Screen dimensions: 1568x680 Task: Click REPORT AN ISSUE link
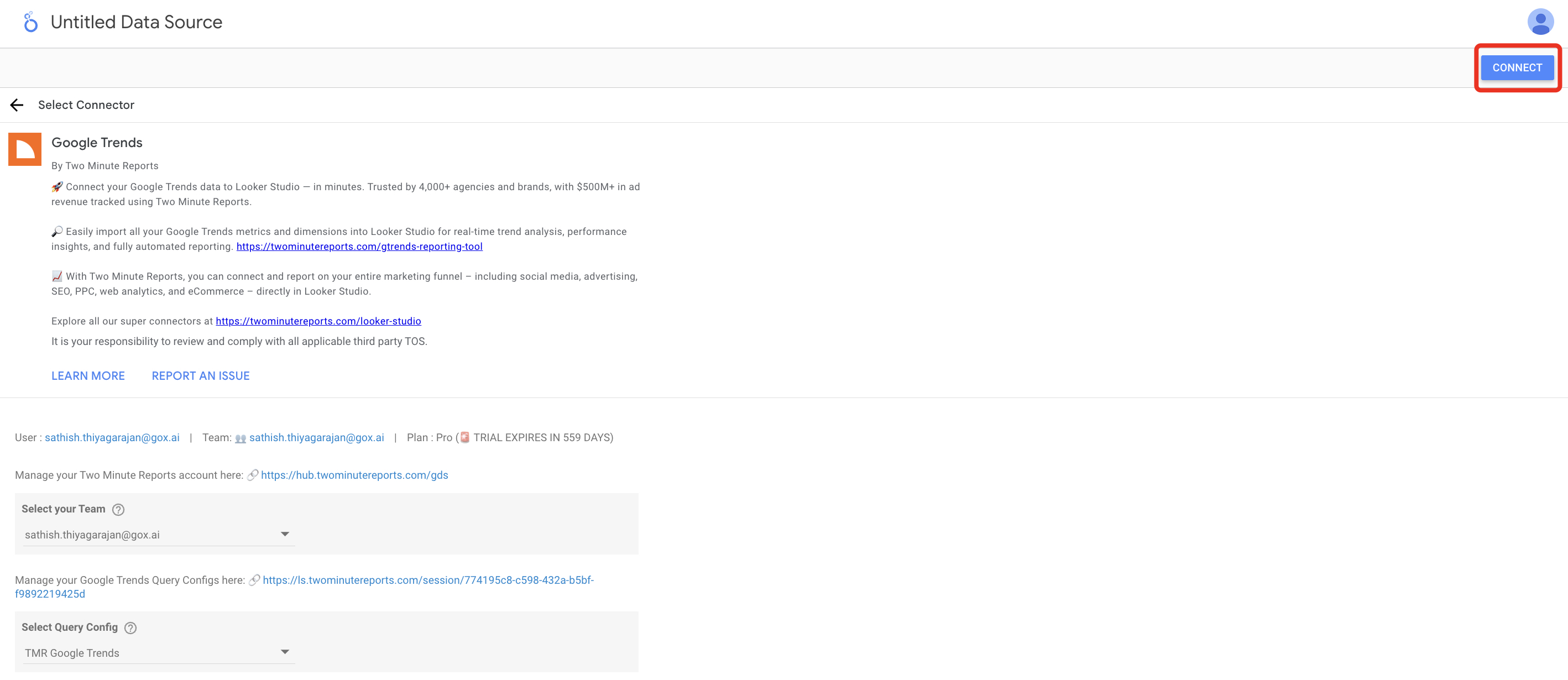[x=200, y=375]
